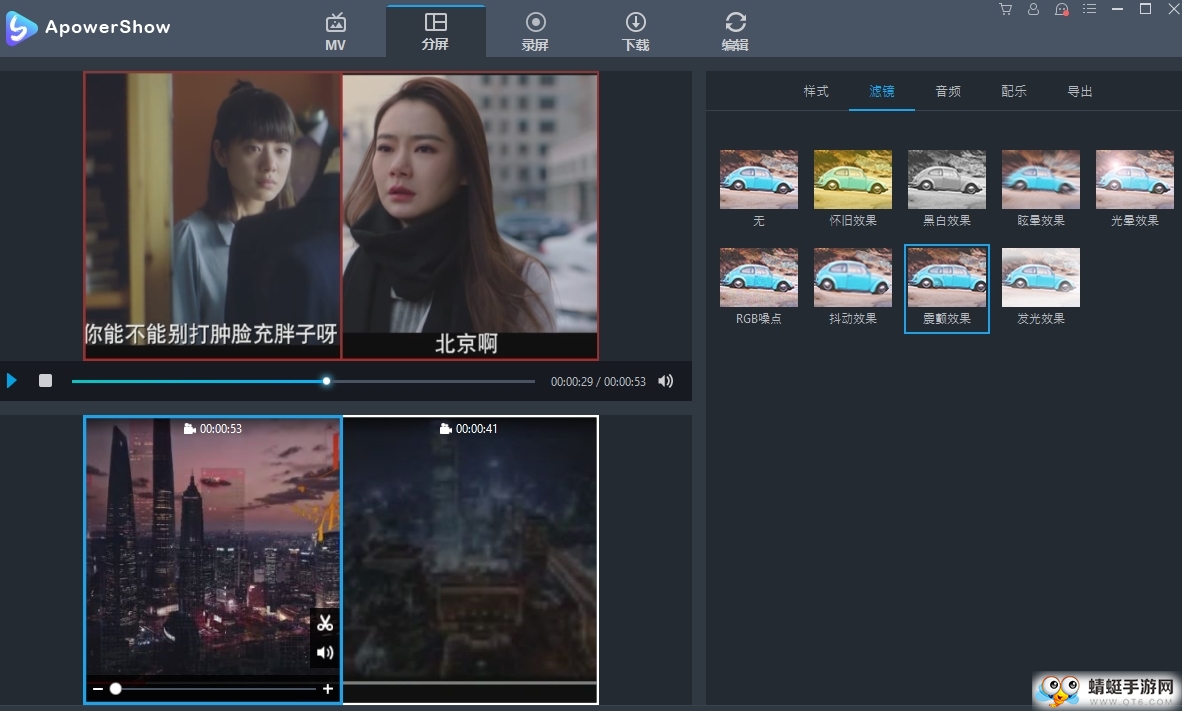Apply the 发光效果 glow filter
The width and height of the screenshot is (1182, 711).
(1041, 277)
